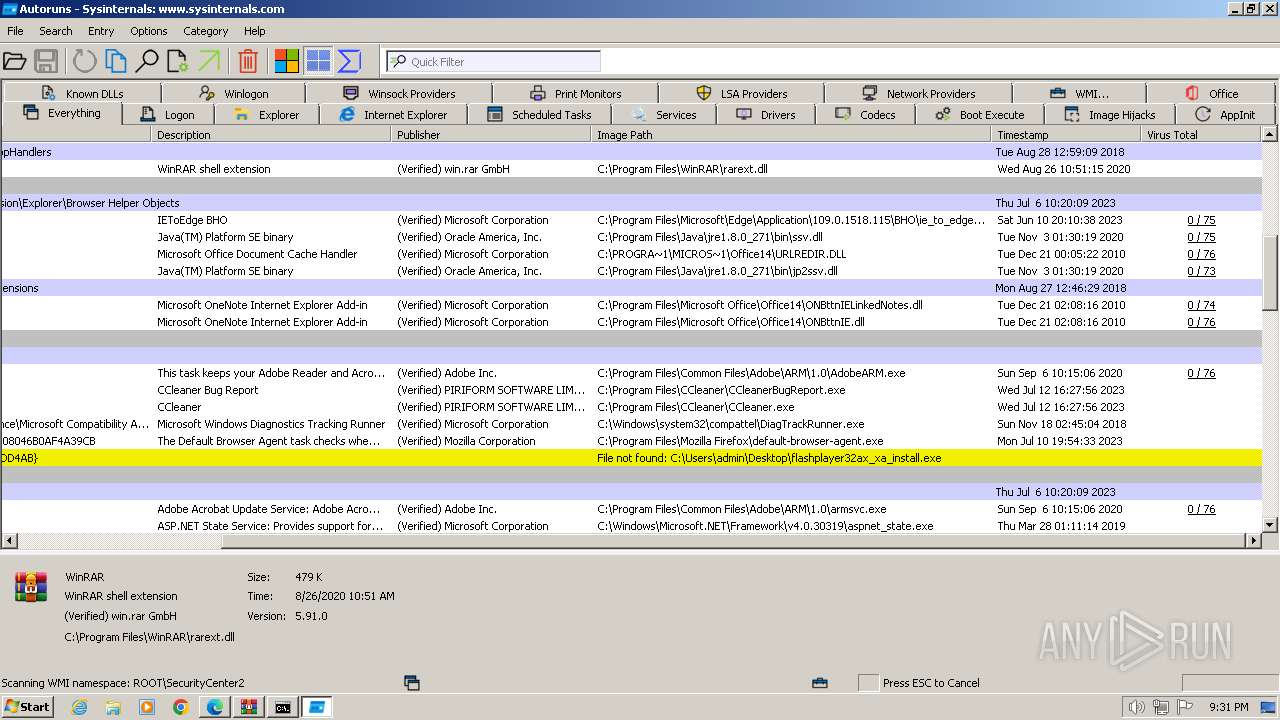1280x720 pixels.
Task: Click the green Jump to Entry arrow
Action: (x=209, y=61)
